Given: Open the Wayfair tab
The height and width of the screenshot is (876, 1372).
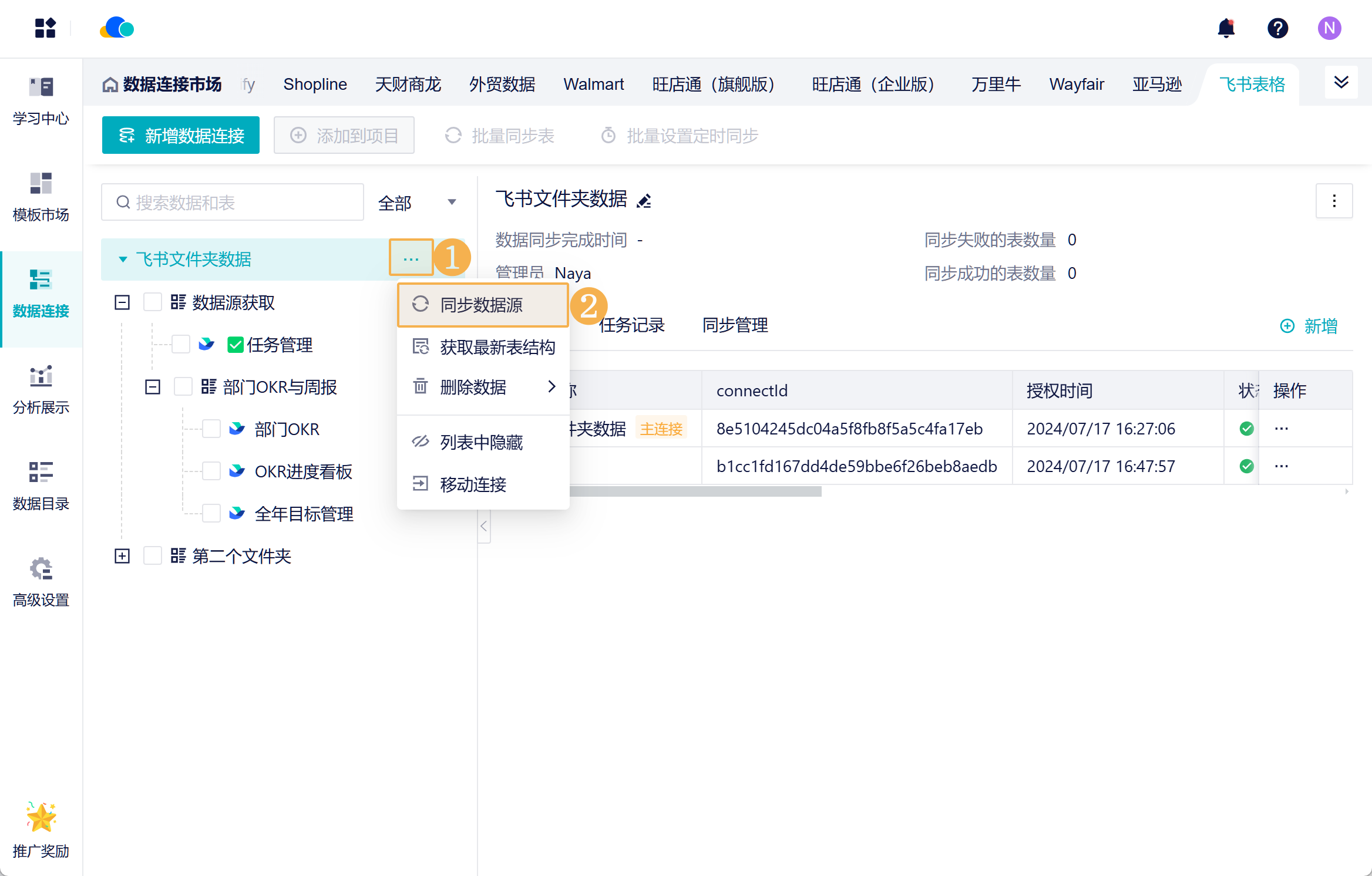Looking at the screenshot, I should click(x=1077, y=84).
